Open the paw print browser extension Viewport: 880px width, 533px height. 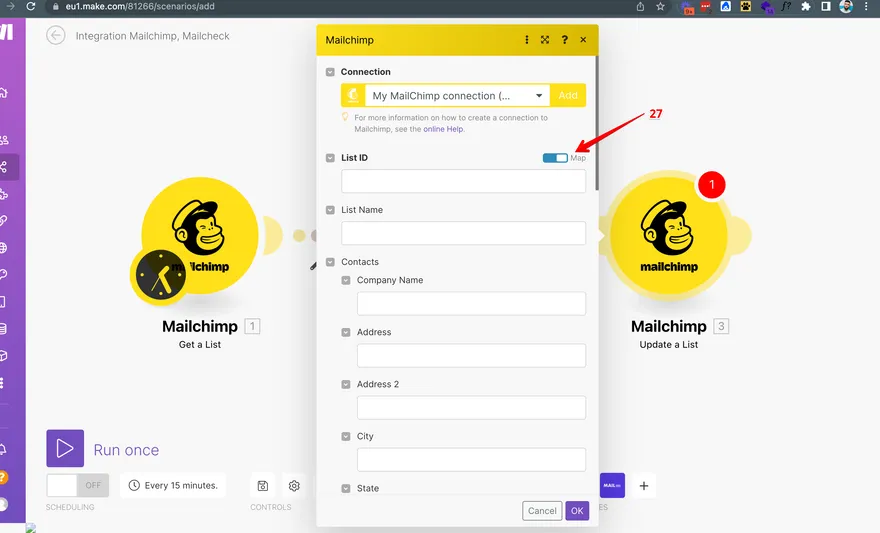[x=746, y=6]
